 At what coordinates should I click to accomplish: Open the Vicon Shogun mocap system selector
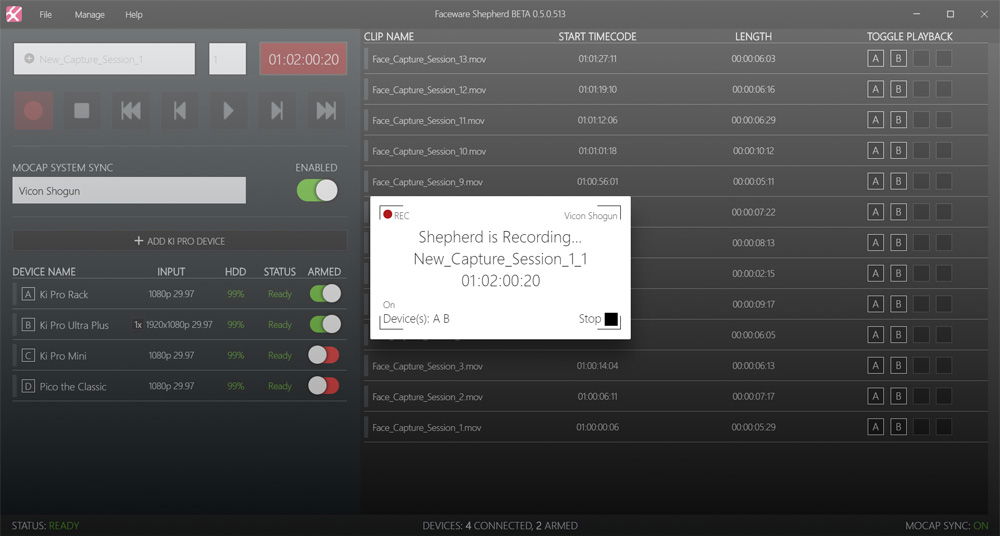pos(129,191)
